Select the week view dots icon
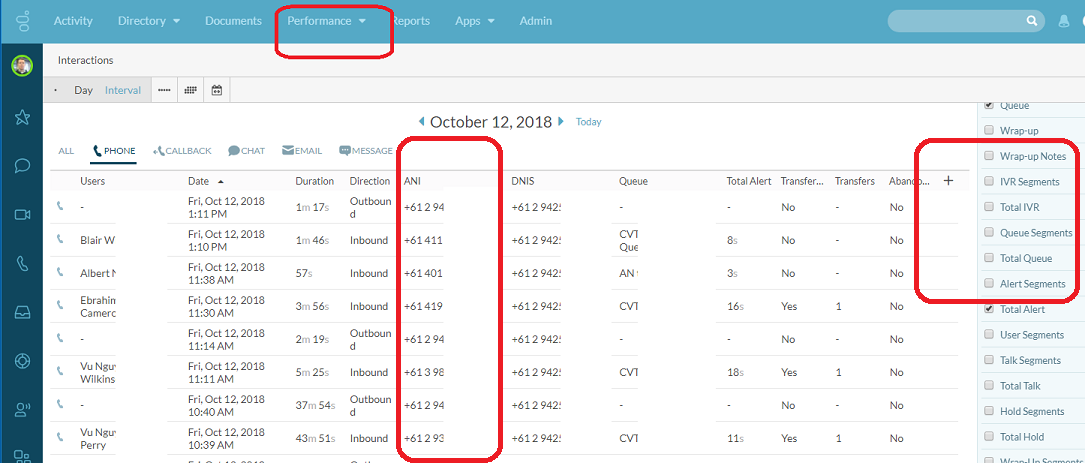The image size is (1085, 463). (x=164, y=90)
